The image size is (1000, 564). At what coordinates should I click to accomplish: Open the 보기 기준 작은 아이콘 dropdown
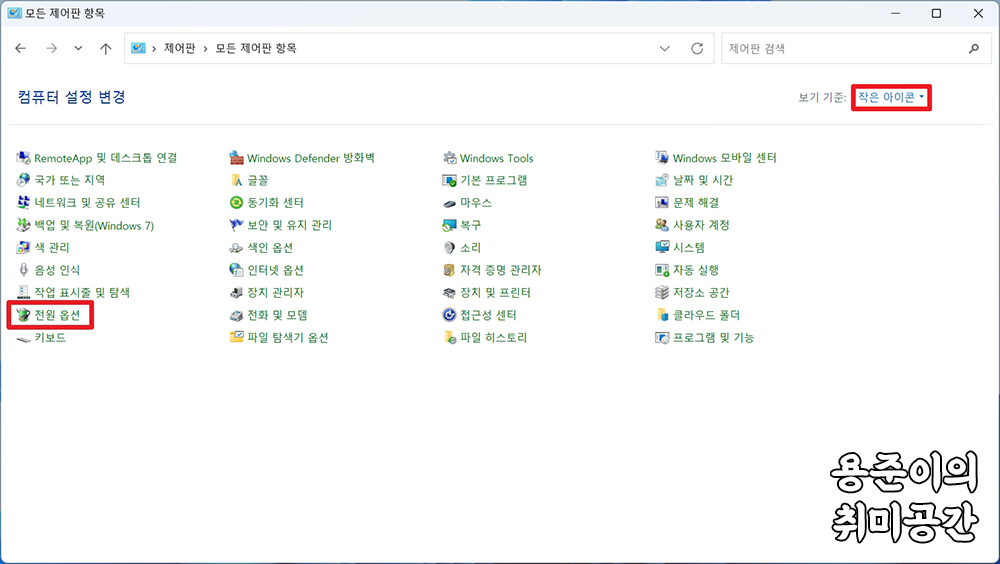click(x=891, y=97)
